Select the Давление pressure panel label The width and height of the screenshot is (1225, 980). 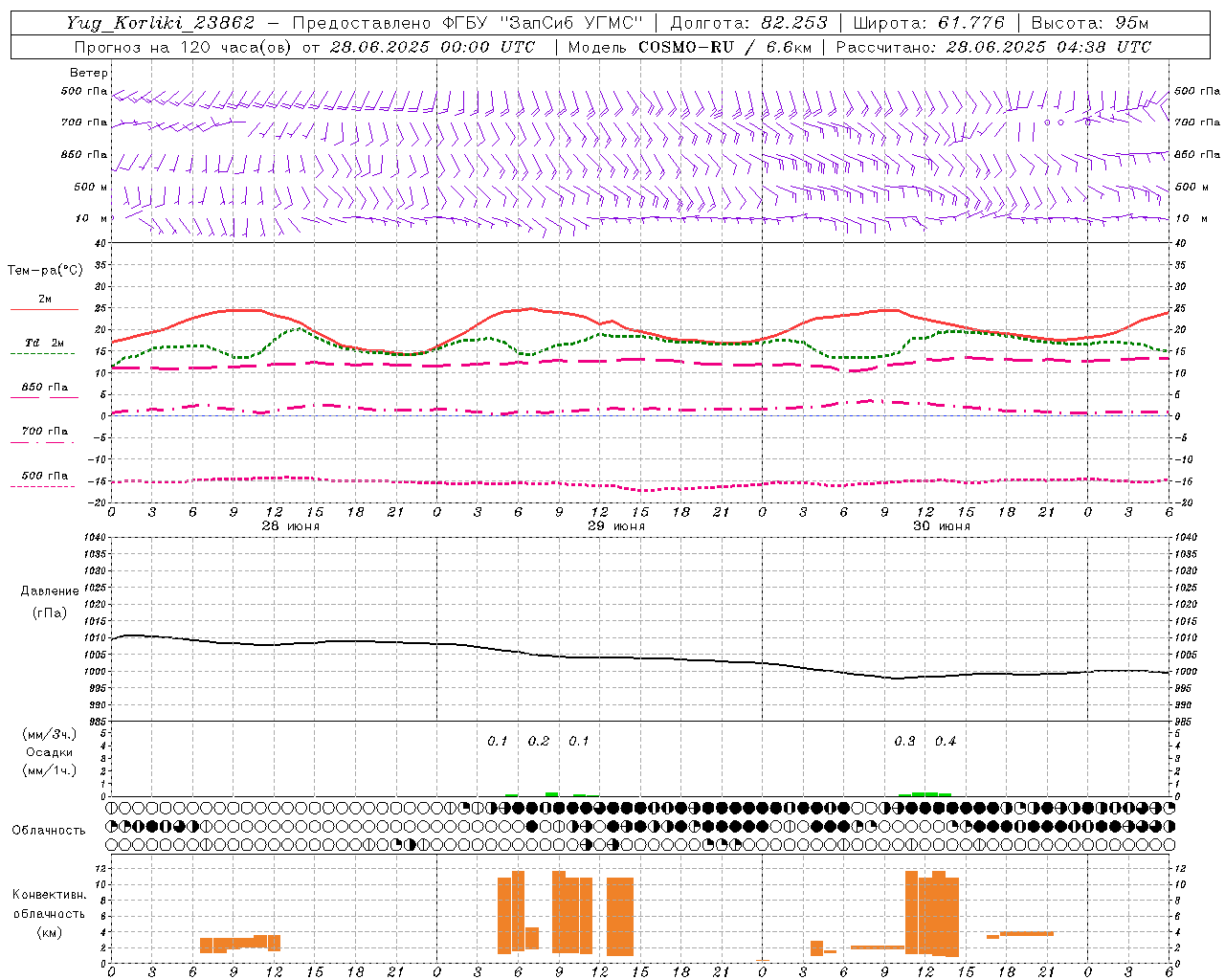(x=50, y=591)
